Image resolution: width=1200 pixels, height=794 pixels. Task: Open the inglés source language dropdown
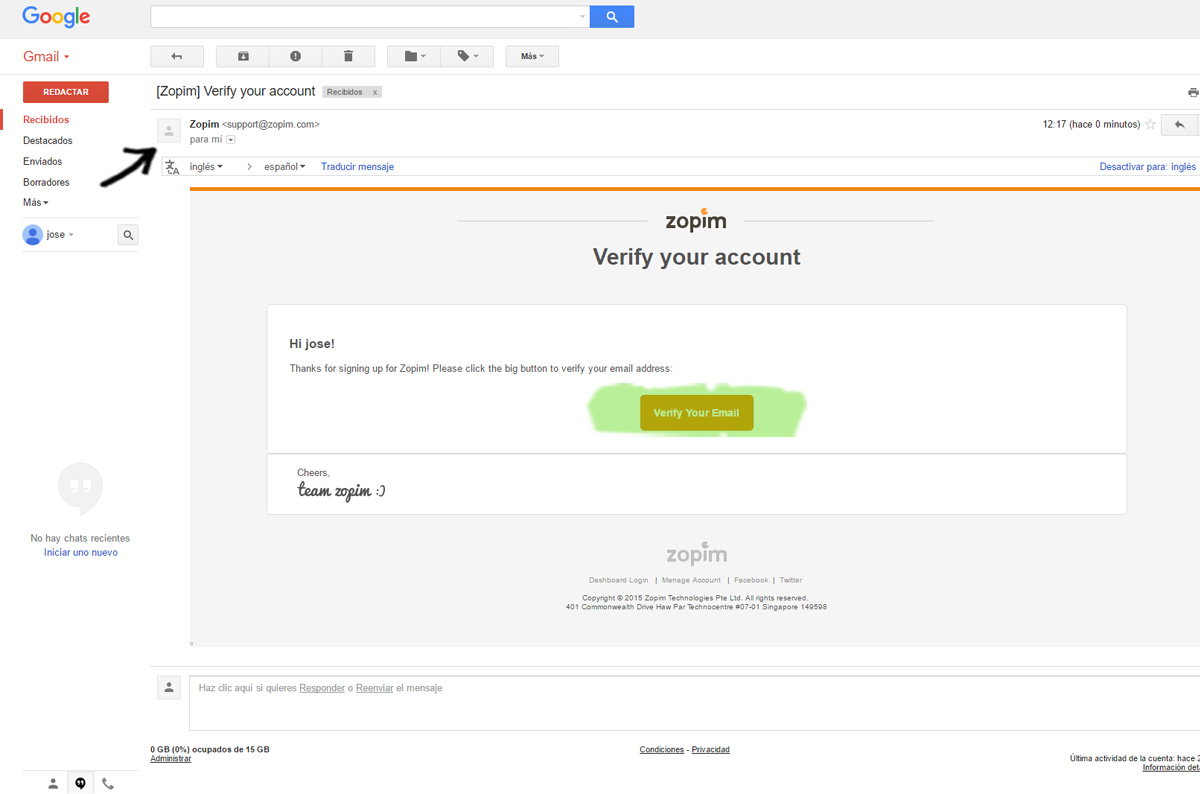(x=206, y=167)
